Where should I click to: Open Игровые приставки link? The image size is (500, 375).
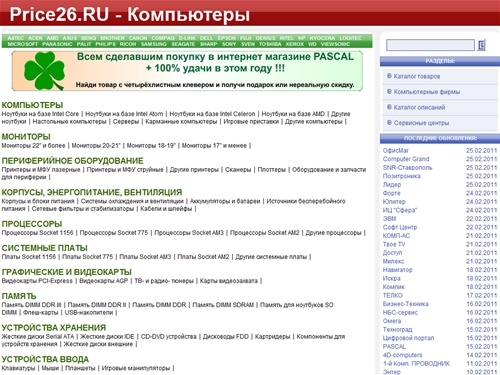coord(251,122)
